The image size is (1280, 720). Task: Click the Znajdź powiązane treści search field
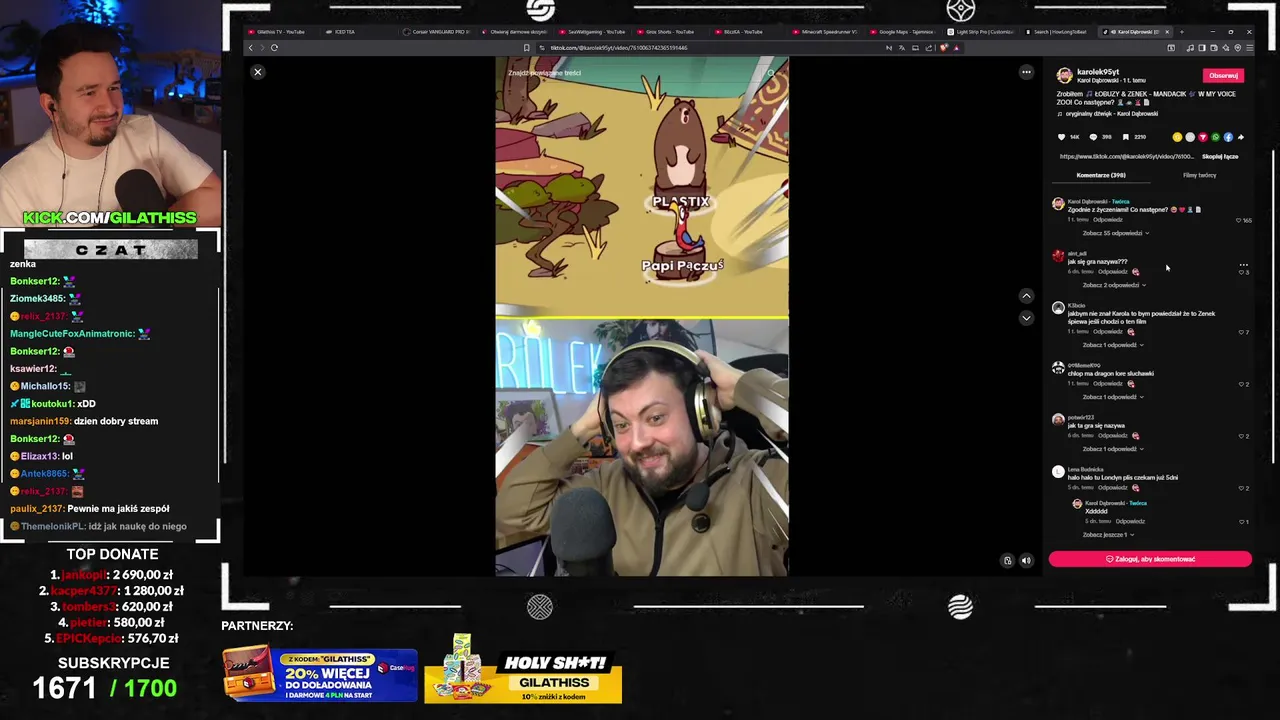[634, 73]
